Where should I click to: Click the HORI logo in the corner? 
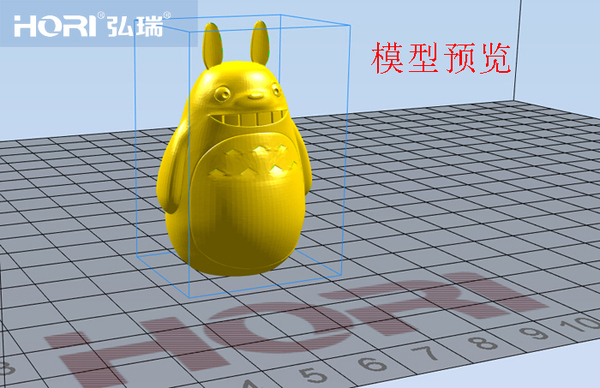click(x=55, y=26)
